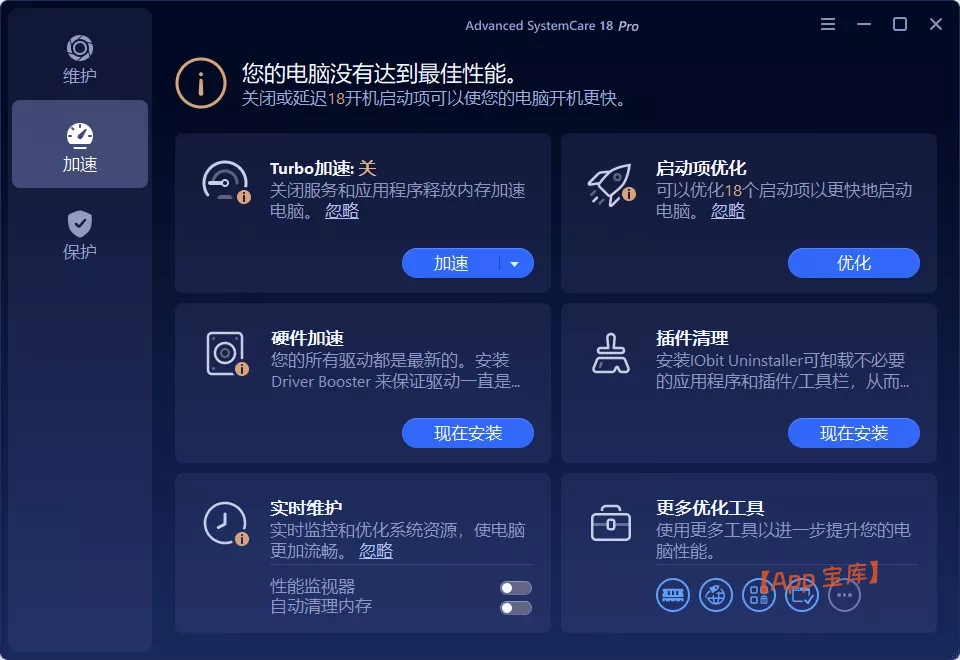Open the memory/RAM optimization tool icon
Screen dimensions: 960x660
click(672, 594)
